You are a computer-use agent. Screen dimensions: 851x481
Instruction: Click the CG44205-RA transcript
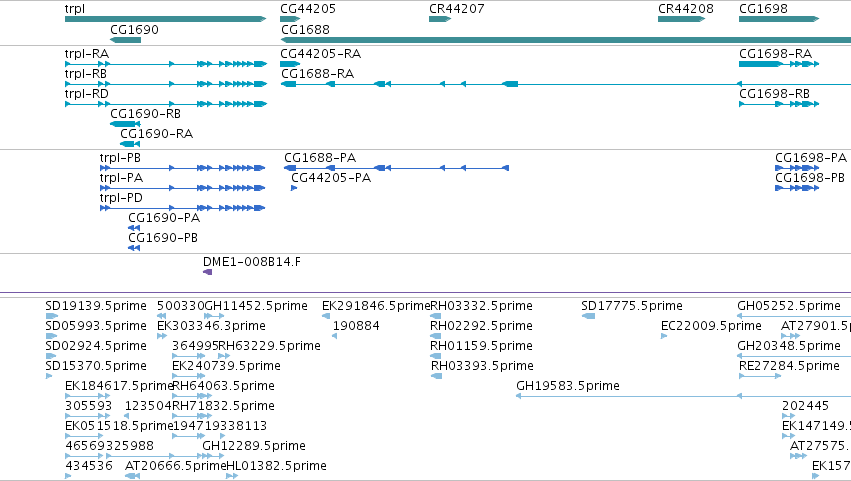(x=290, y=64)
